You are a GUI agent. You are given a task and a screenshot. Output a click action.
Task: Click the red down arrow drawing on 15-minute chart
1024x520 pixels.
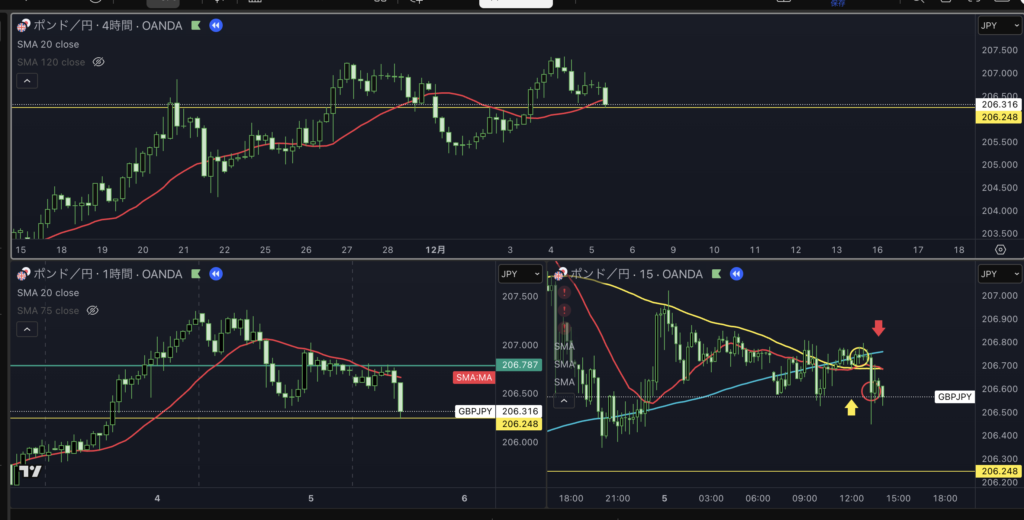(878, 328)
